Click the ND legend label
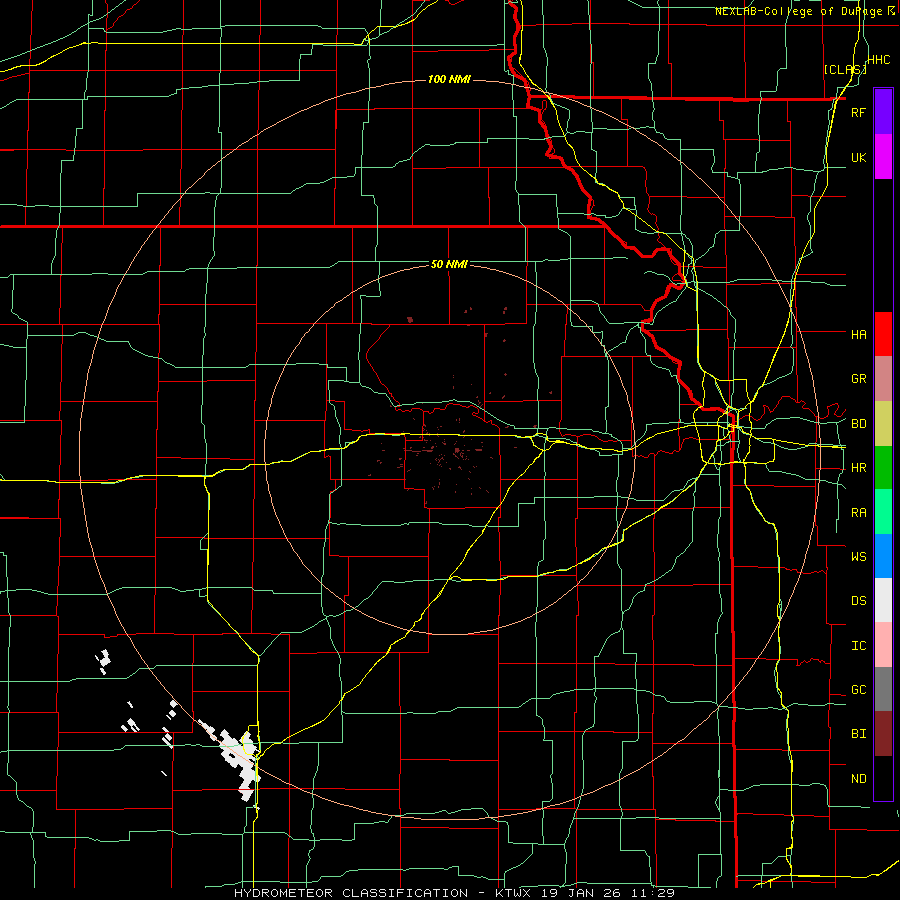The height and width of the screenshot is (900, 900). 858,779
